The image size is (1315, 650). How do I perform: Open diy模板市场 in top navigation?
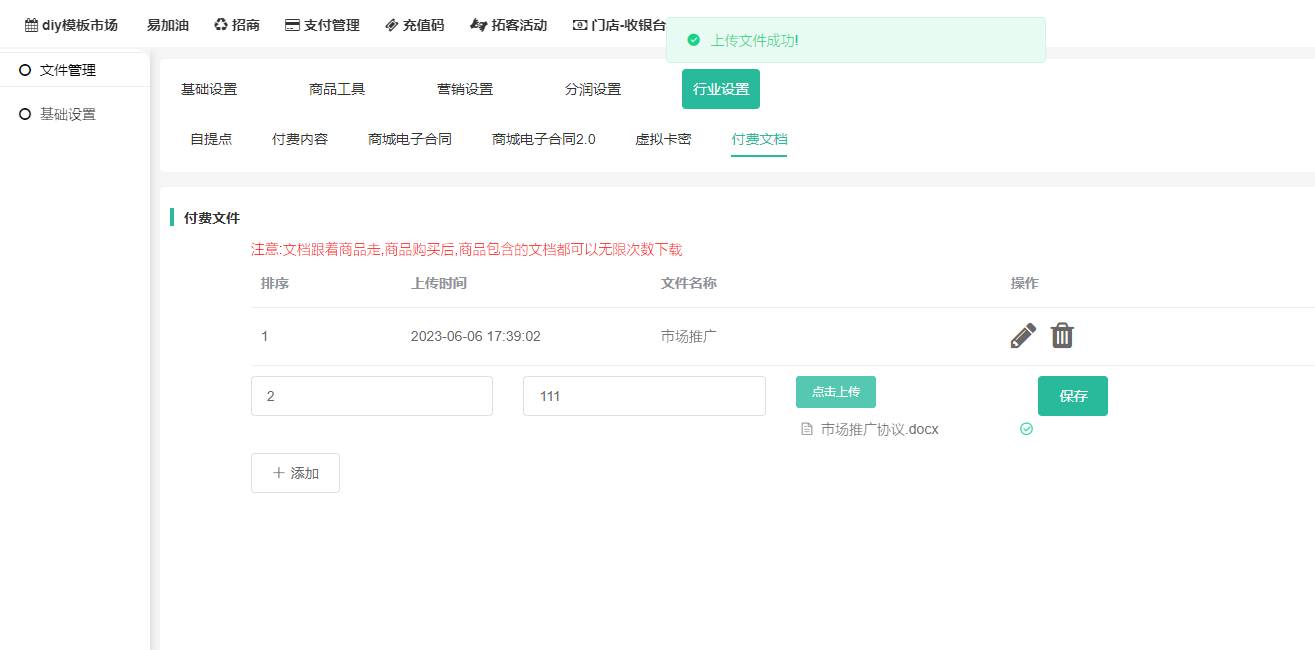click(71, 25)
